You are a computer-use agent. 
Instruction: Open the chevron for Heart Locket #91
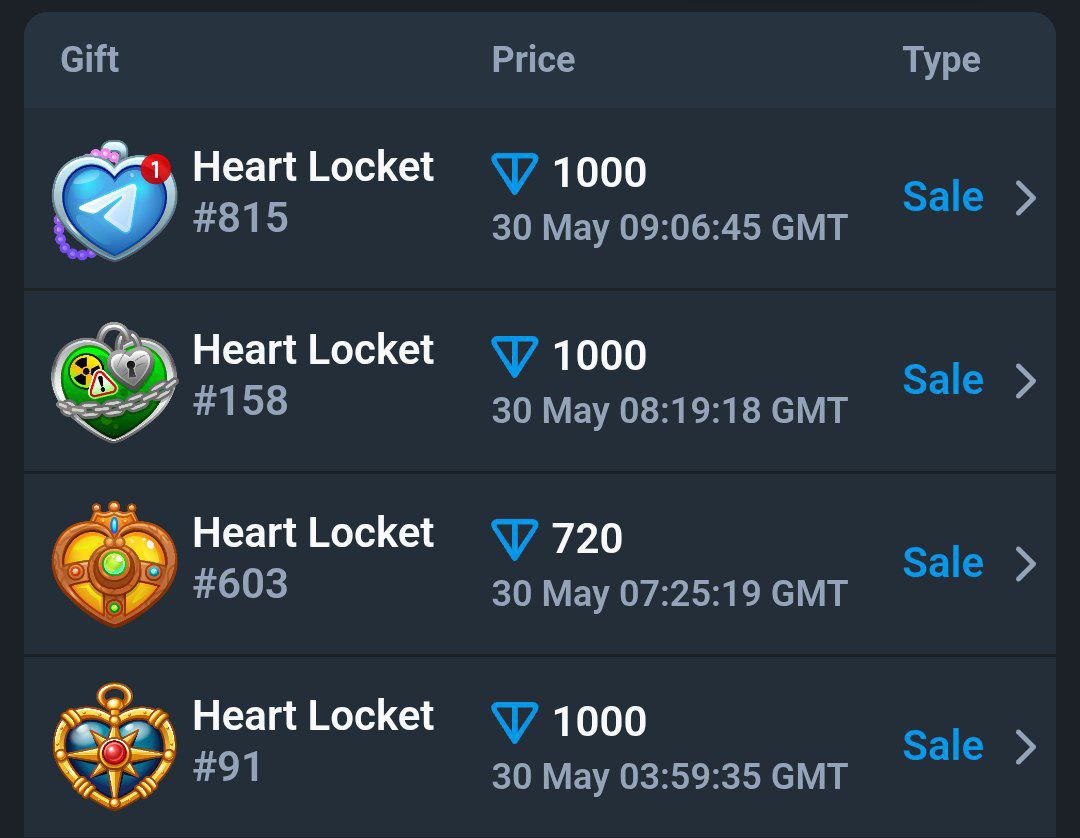(1026, 747)
